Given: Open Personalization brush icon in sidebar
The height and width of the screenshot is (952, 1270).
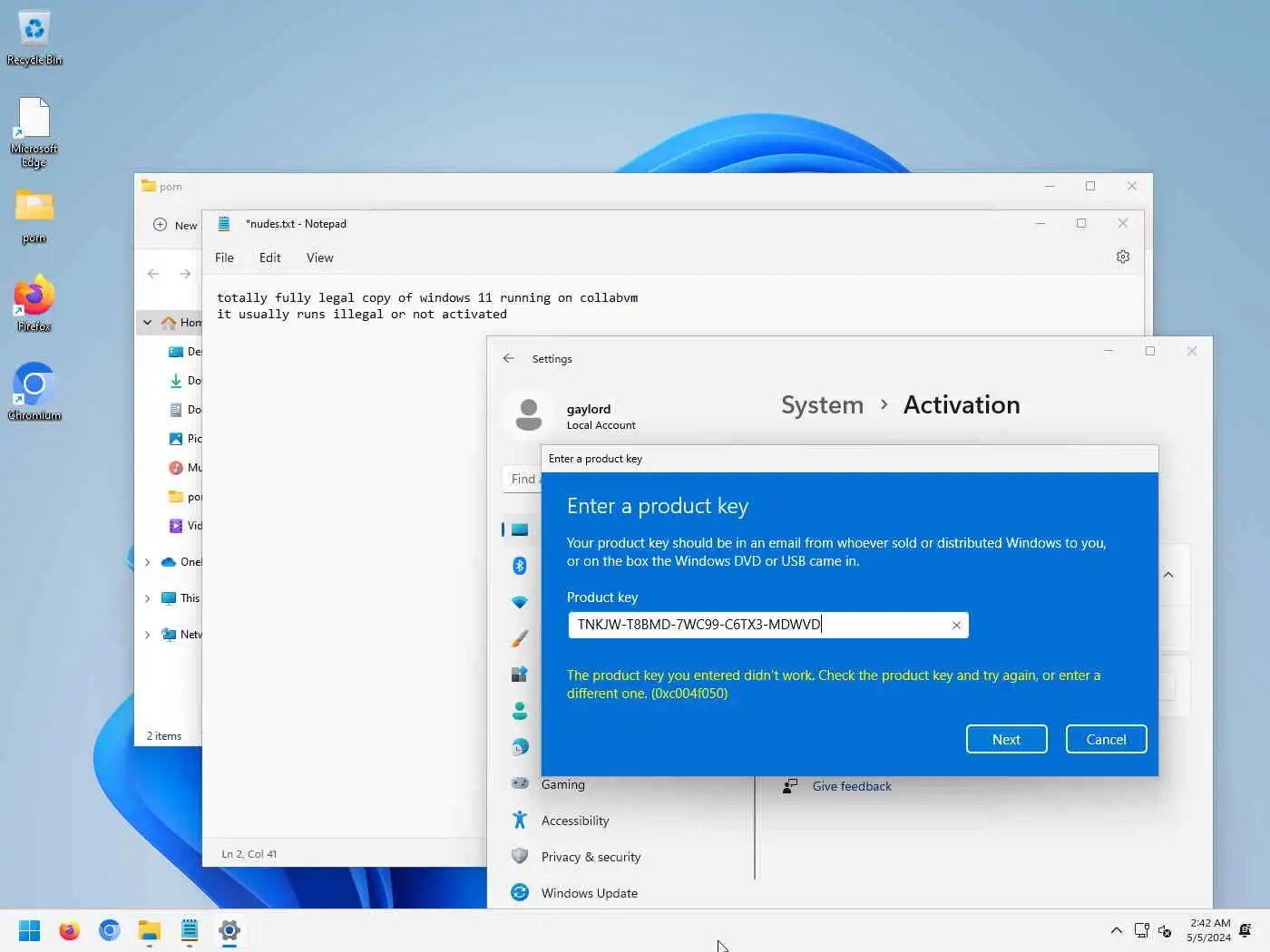Looking at the screenshot, I should pos(520,638).
